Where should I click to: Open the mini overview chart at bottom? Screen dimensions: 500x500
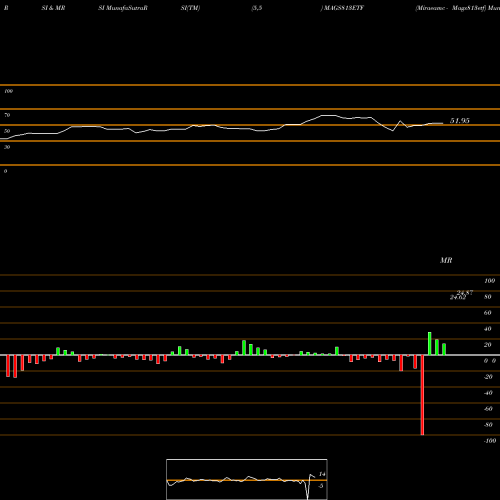coord(247,479)
